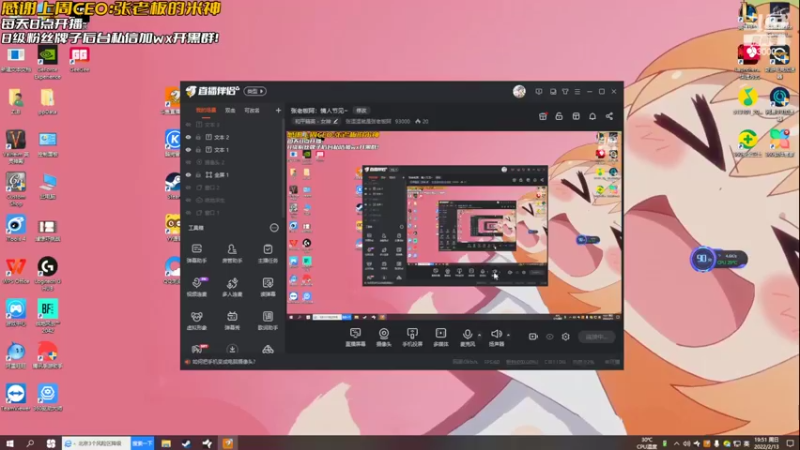
Task: Hide the 全屏 1 source with its eye
Action: pyautogui.click(x=188, y=175)
